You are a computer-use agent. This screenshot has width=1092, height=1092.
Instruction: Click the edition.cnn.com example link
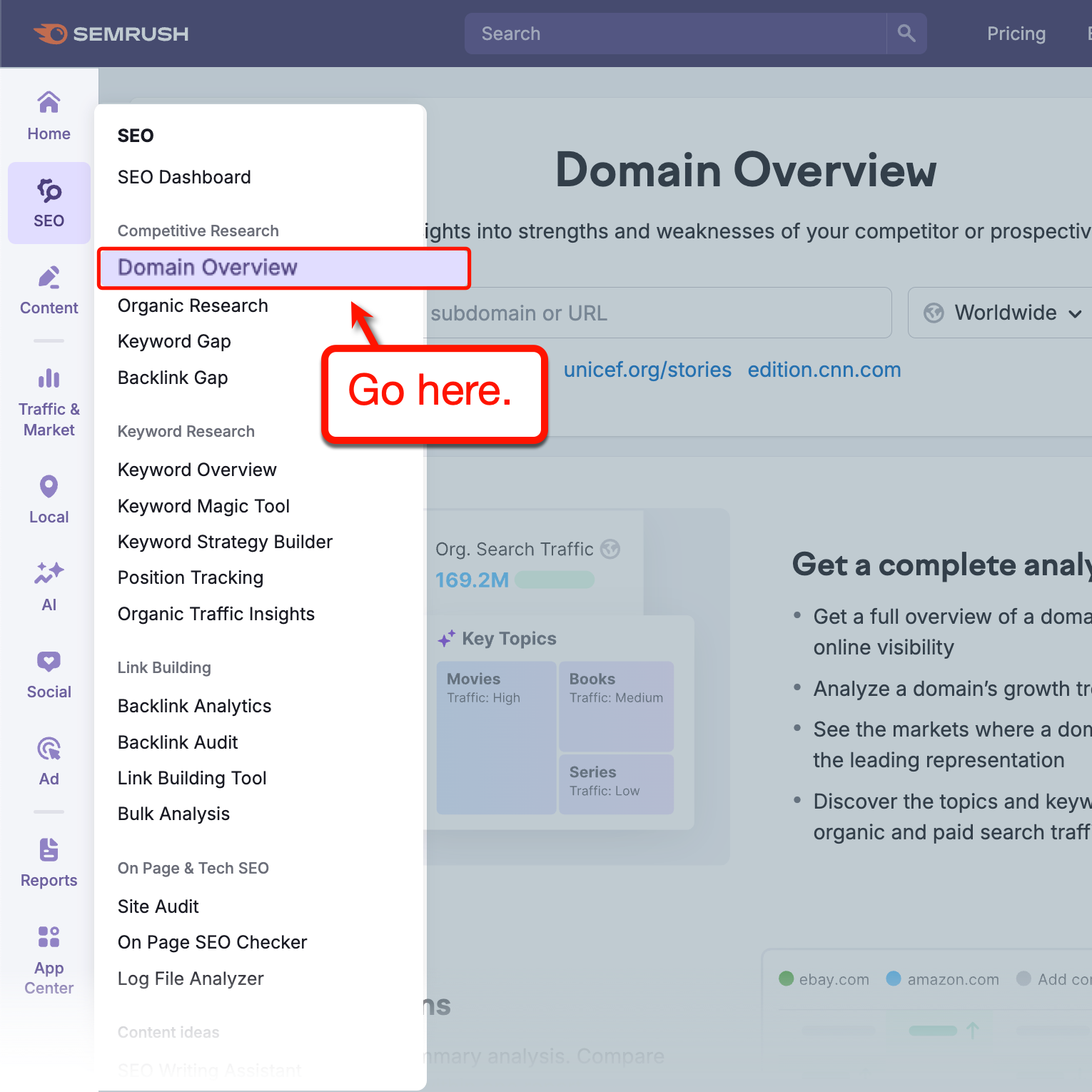tap(824, 370)
